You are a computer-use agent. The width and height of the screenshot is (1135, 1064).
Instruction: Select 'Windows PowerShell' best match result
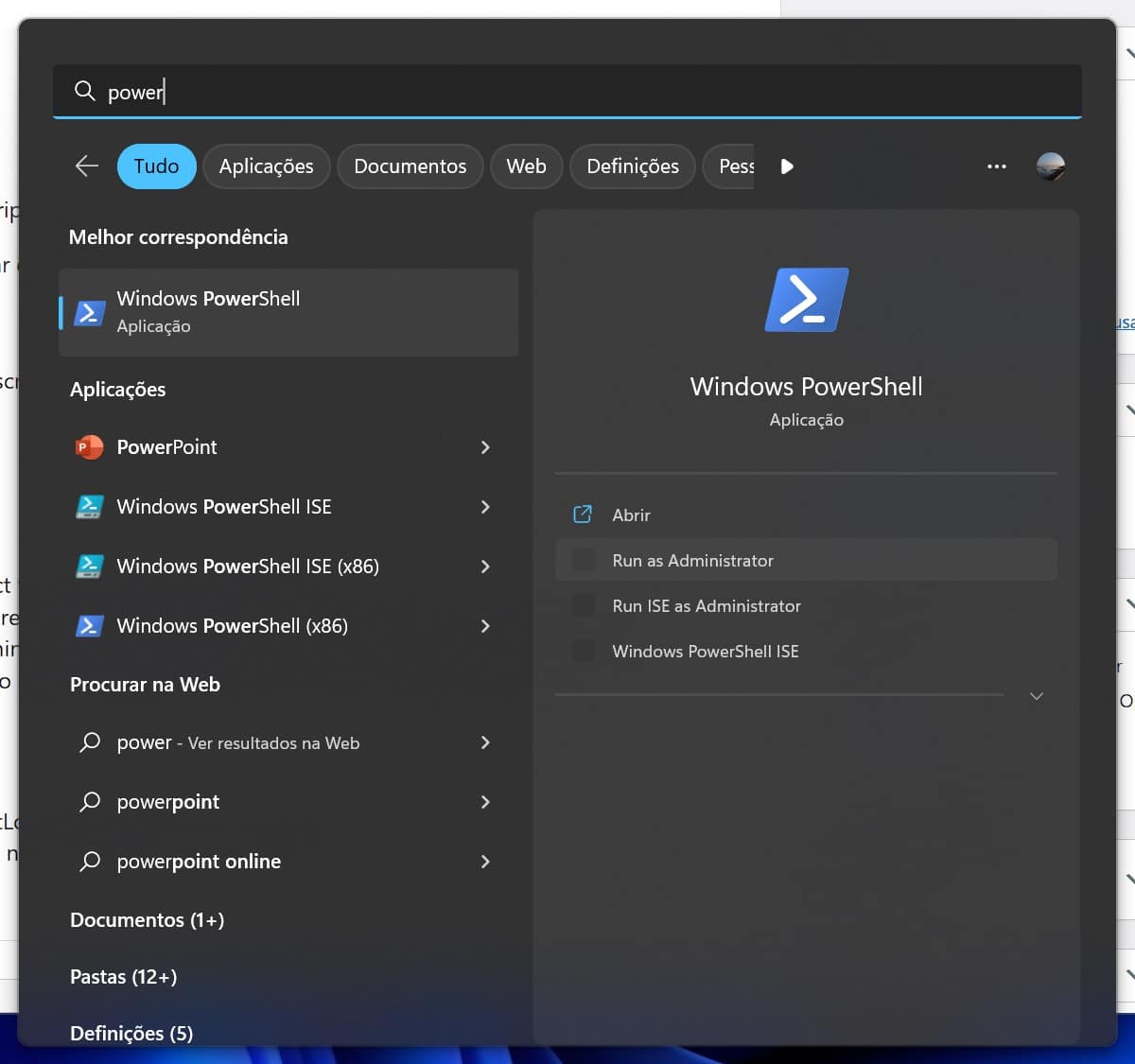[288, 312]
